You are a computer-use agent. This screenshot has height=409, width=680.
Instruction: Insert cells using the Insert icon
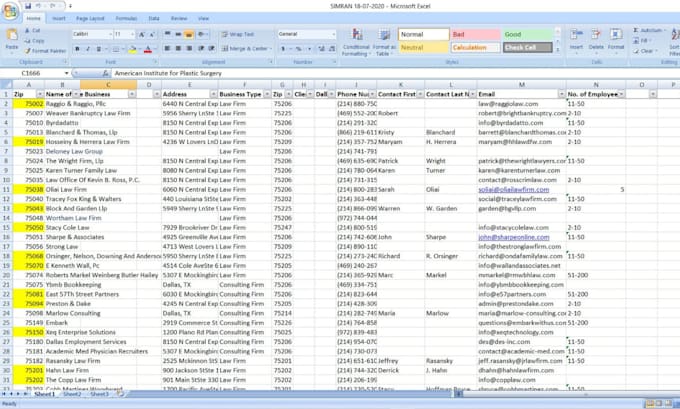(576, 40)
